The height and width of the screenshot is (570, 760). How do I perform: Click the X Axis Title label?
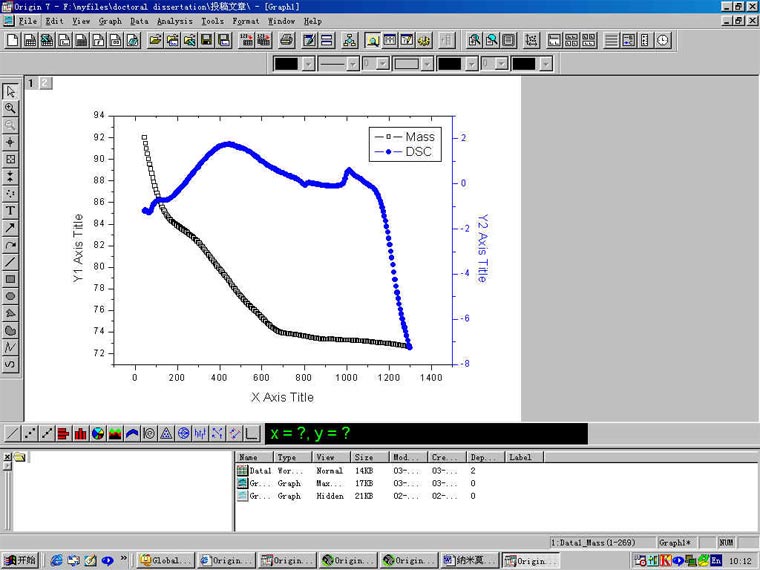[282, 397]
